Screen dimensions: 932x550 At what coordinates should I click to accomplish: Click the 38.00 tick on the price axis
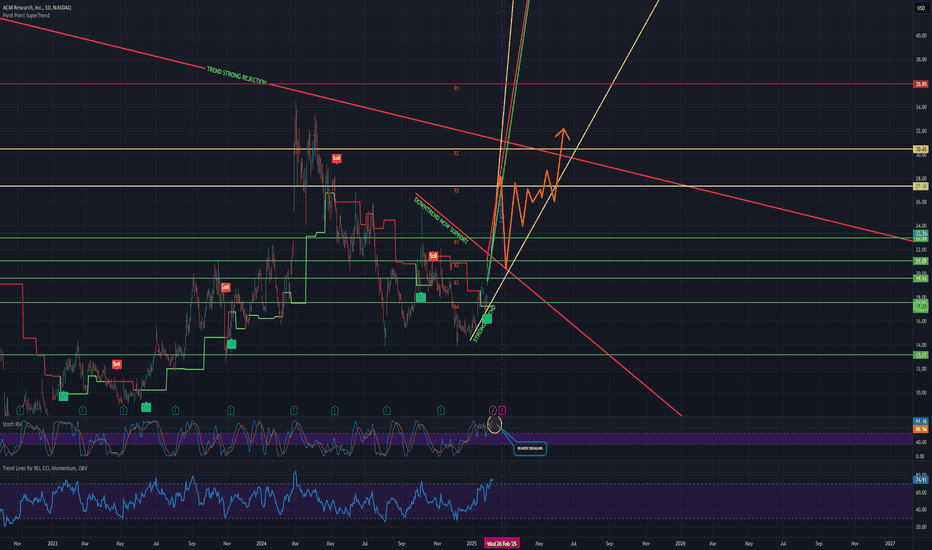tap(921, 59)
